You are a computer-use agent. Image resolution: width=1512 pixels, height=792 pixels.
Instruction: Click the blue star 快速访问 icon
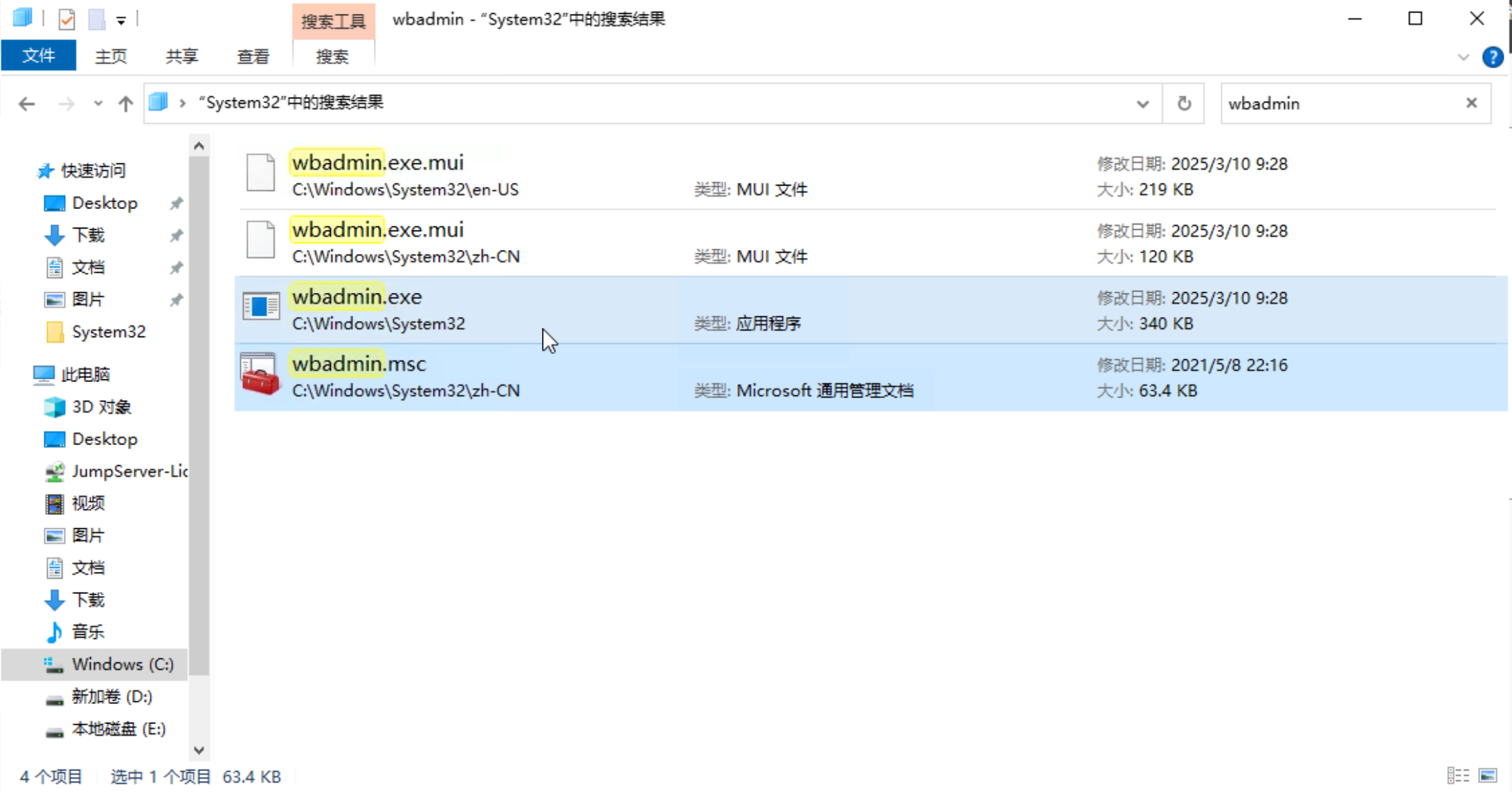[x=45, y=170]
